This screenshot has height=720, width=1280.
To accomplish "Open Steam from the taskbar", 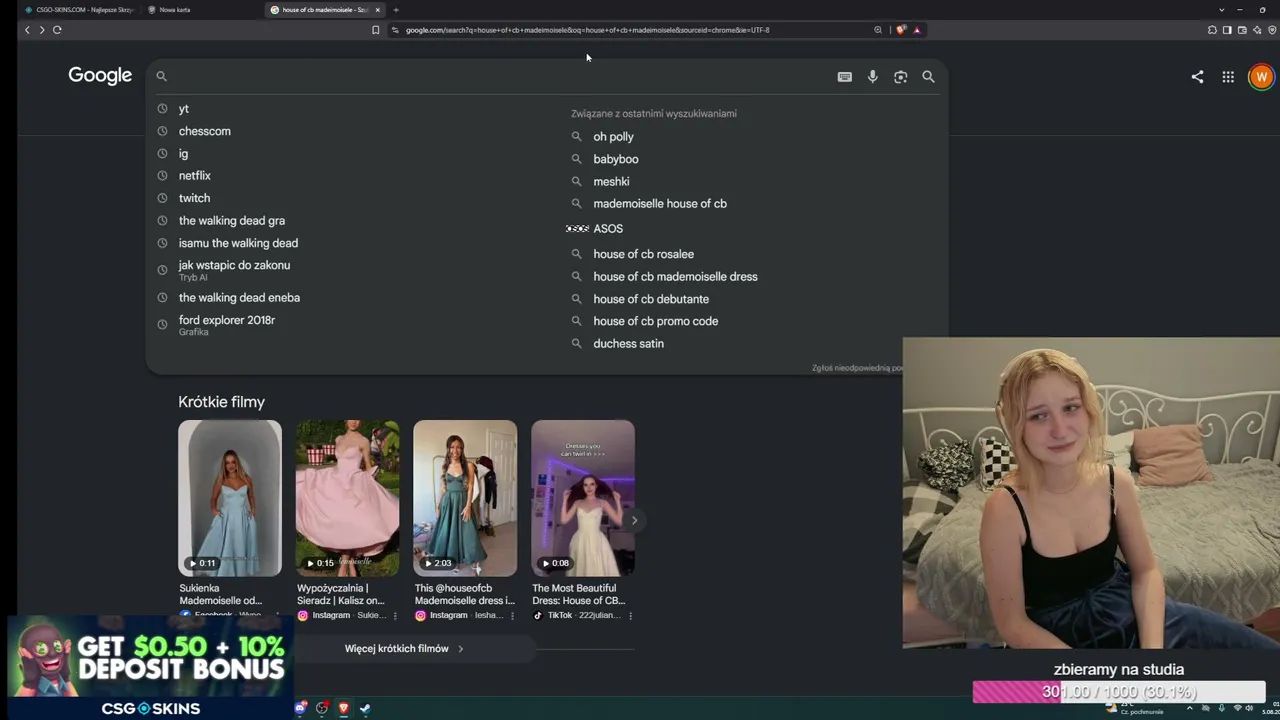I will point(365,708).
